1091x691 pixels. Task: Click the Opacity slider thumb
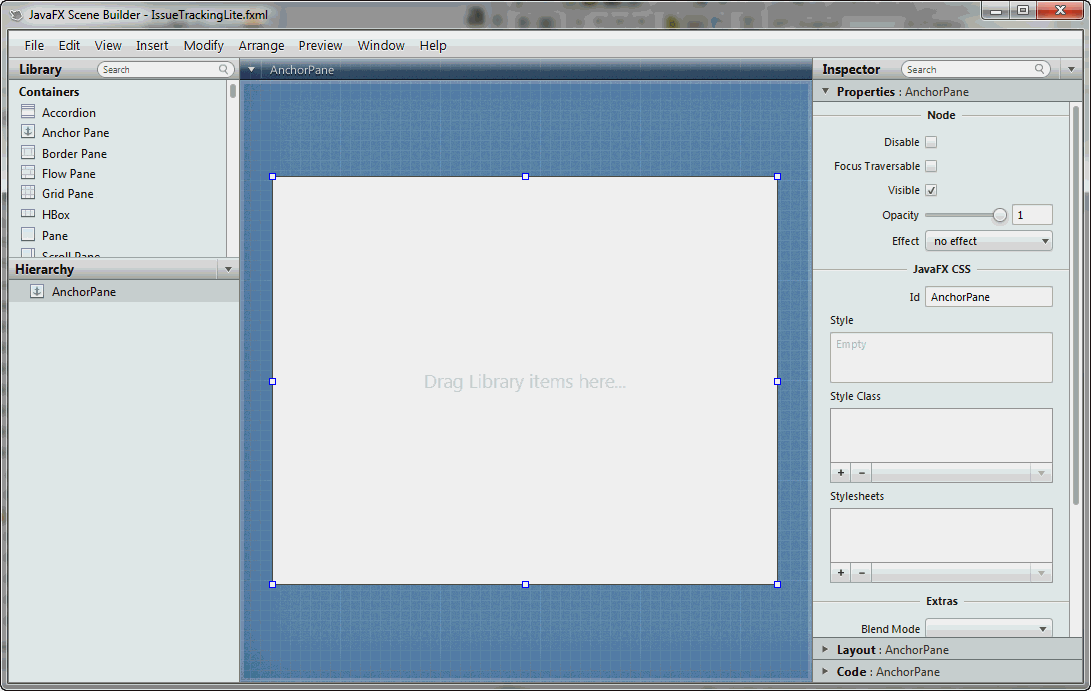coord(1000,215)
